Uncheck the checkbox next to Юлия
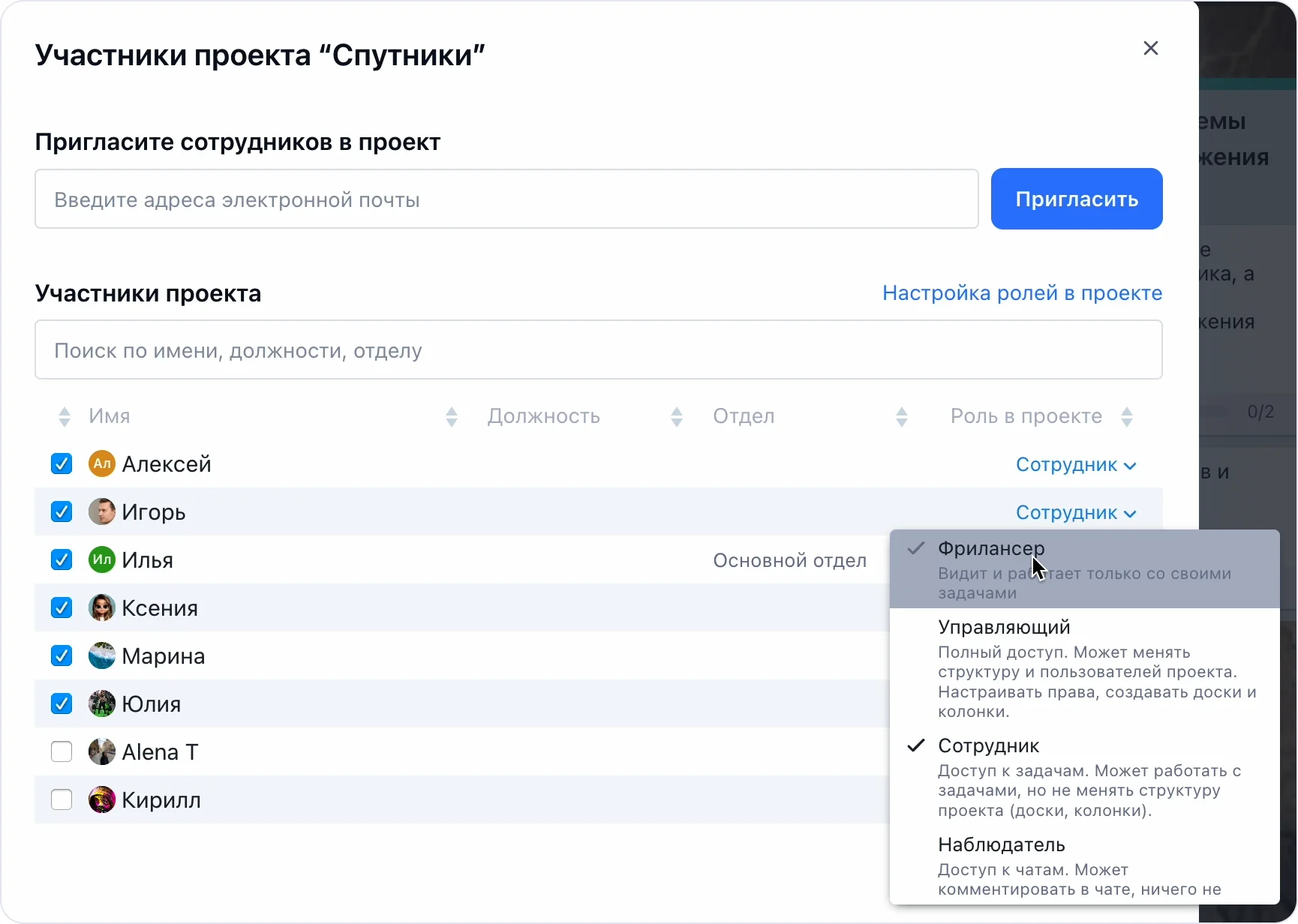This screenshot has height=924, width=1298. (62, 704)
